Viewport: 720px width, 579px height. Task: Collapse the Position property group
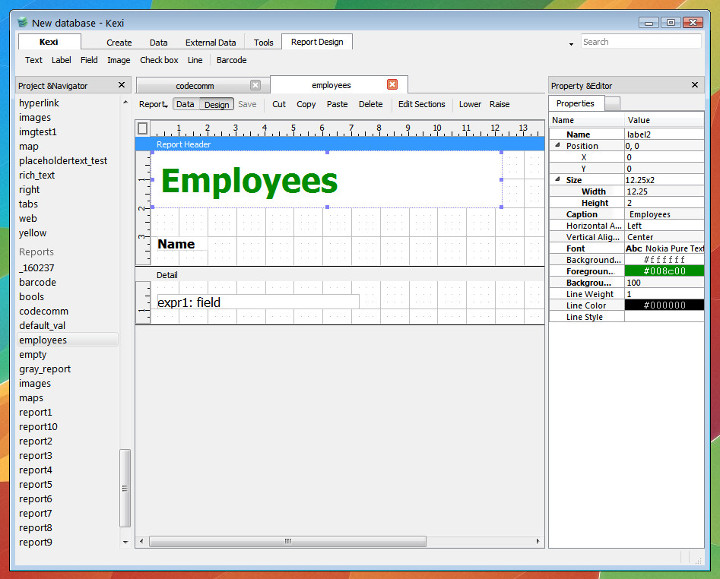tap(558, 146)
